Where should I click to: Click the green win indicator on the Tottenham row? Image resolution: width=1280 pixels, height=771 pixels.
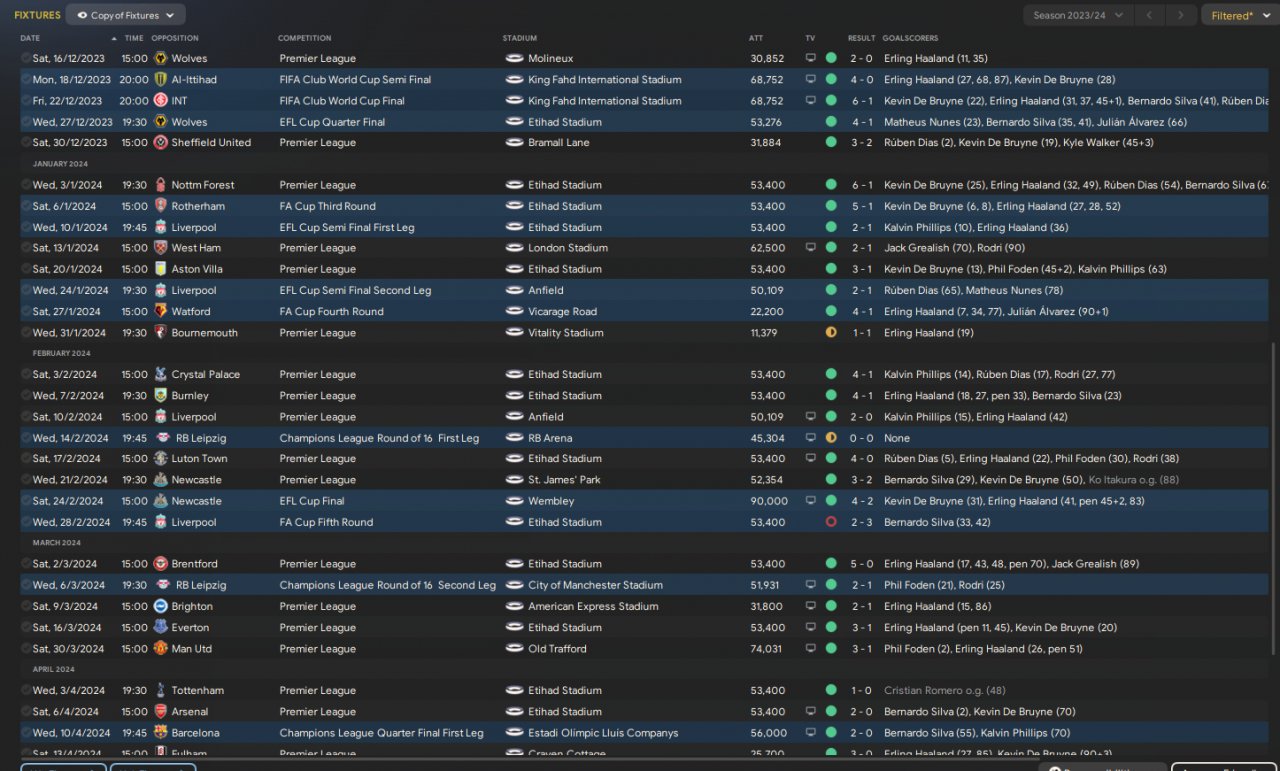point(831,691)
